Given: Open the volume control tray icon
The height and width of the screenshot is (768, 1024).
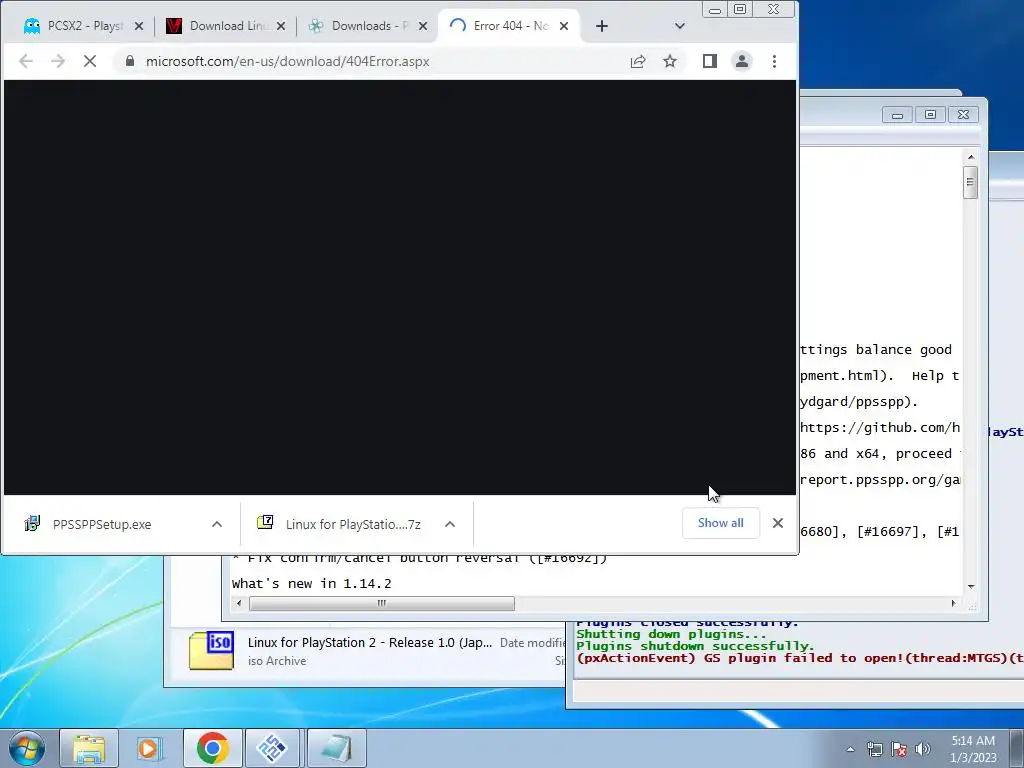Looking at the screenshot, I should coord(923,749).
